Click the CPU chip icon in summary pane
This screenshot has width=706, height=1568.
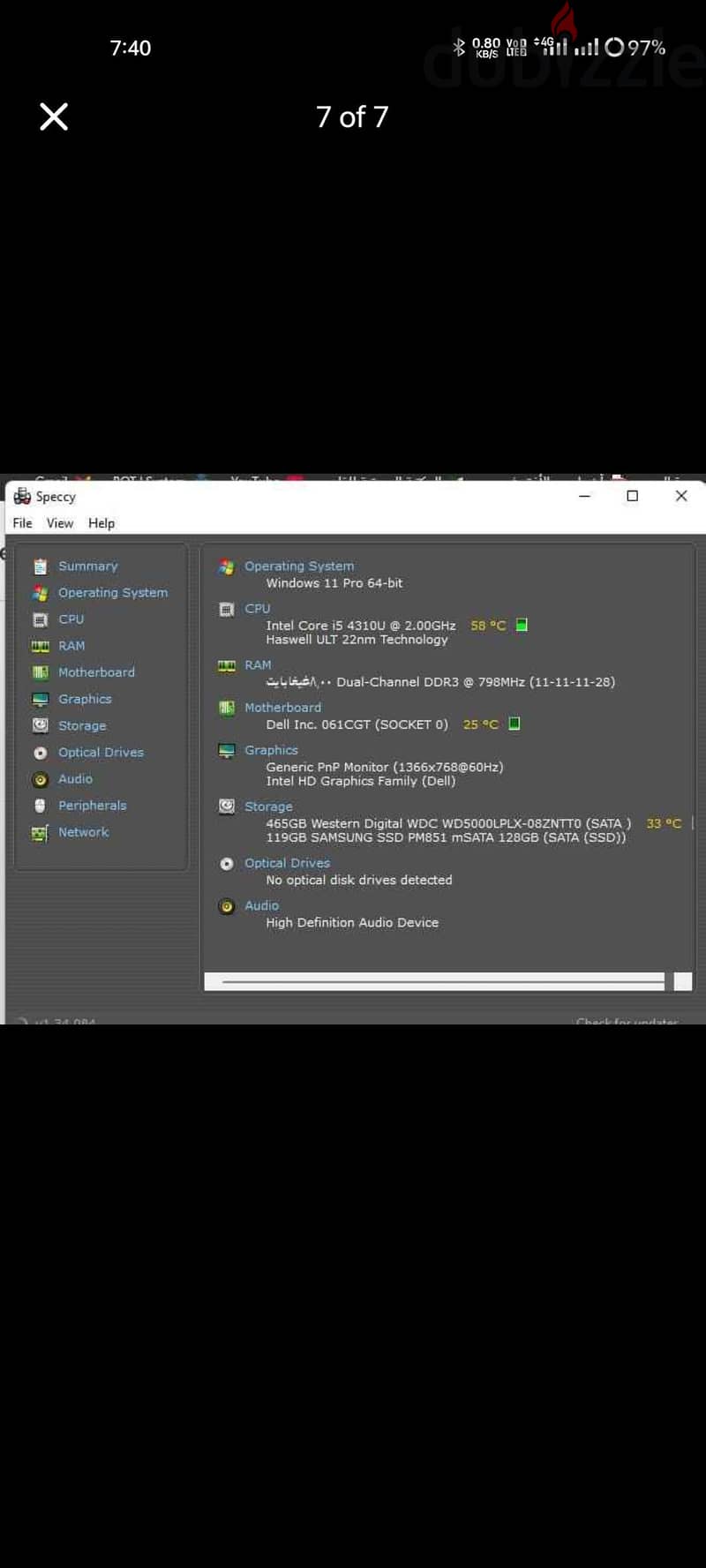pos(227,609)
